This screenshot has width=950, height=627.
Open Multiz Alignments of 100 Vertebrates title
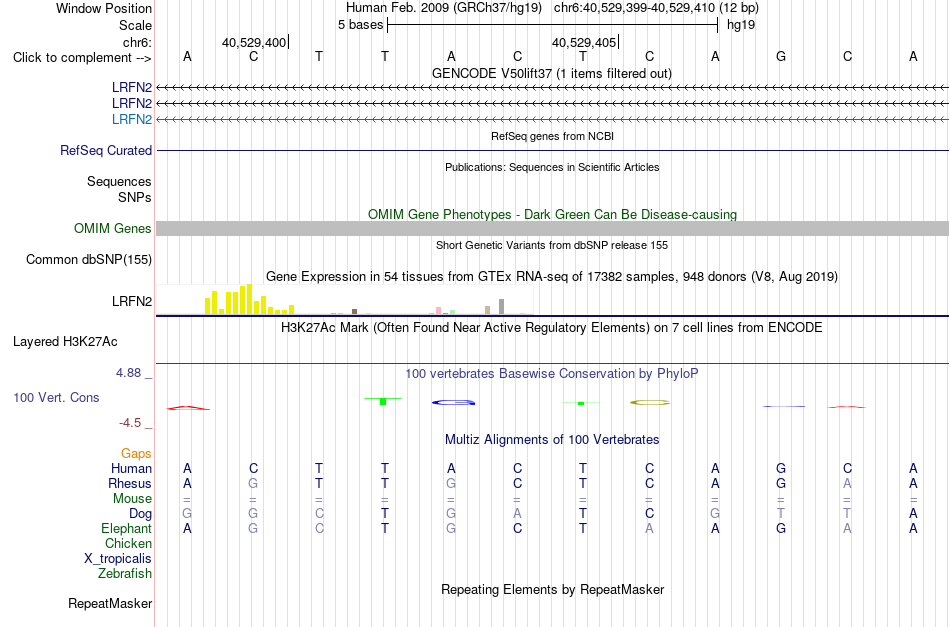(552, 440)
